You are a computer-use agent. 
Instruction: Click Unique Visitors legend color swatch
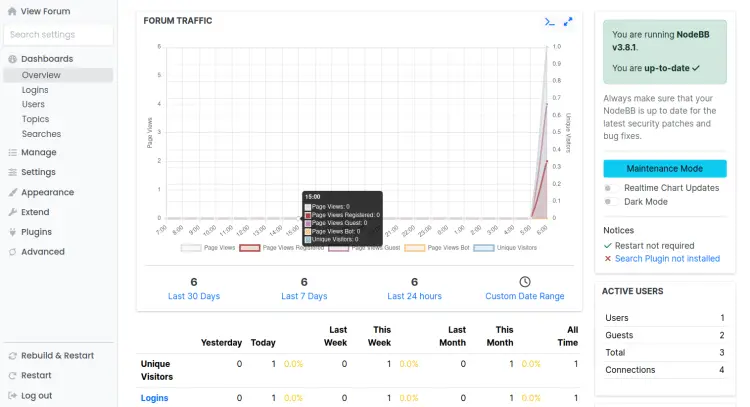click(x=485, y=247)
